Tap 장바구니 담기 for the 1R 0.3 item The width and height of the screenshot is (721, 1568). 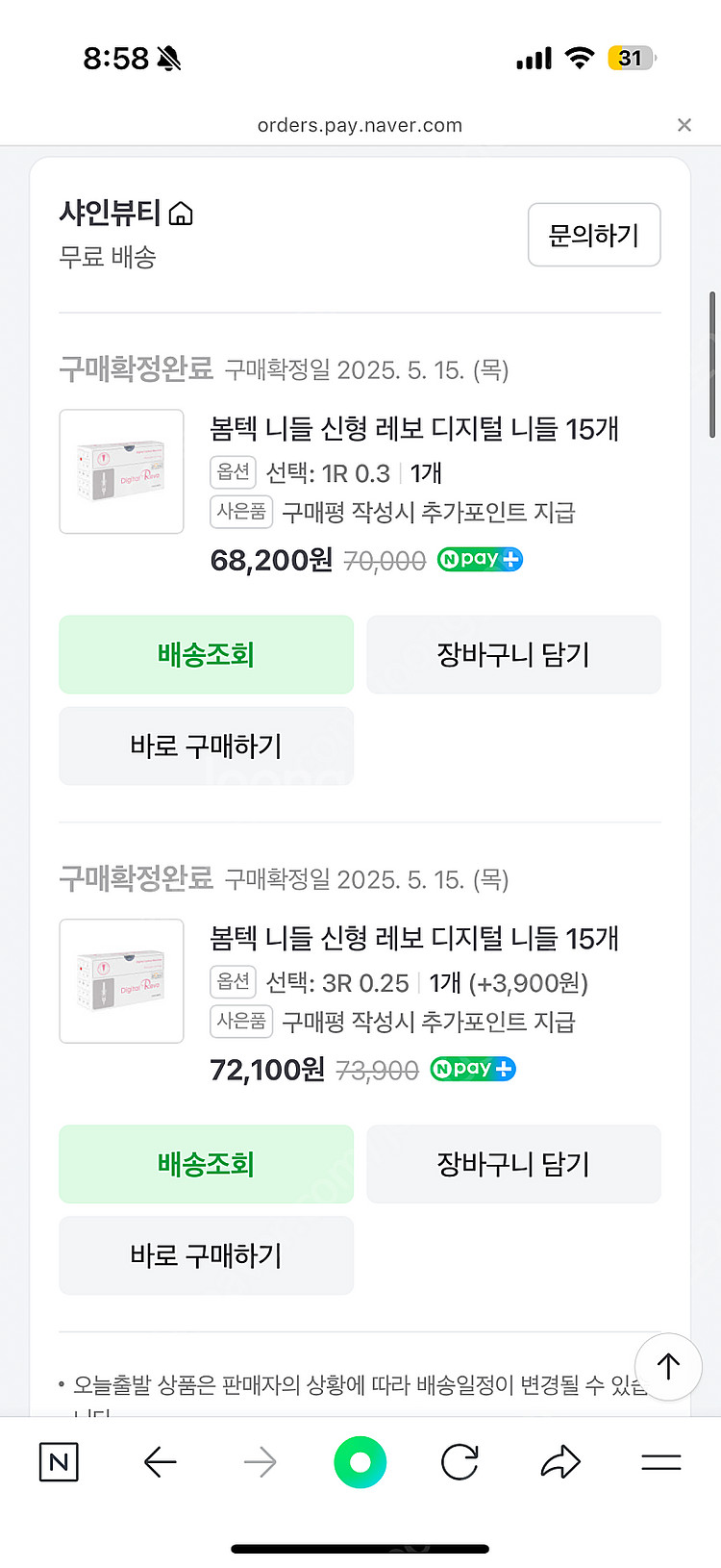[513, 655]
